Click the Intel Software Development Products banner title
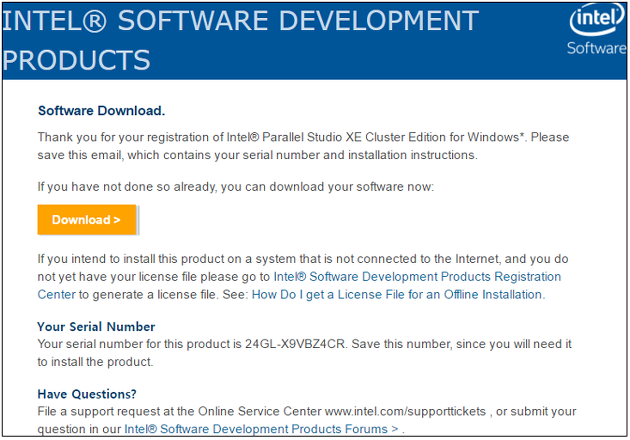 241,40
